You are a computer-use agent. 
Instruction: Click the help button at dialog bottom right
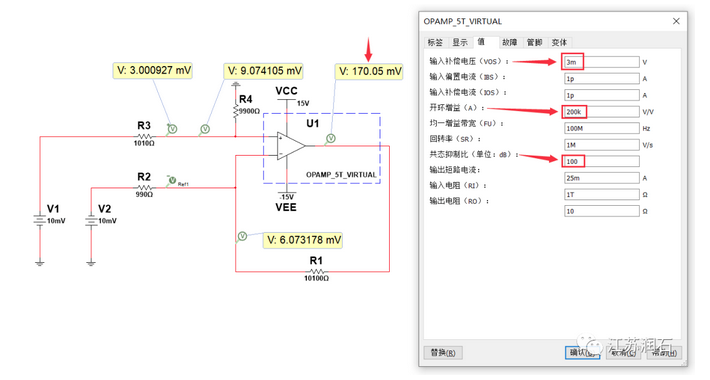coord(664,353)
